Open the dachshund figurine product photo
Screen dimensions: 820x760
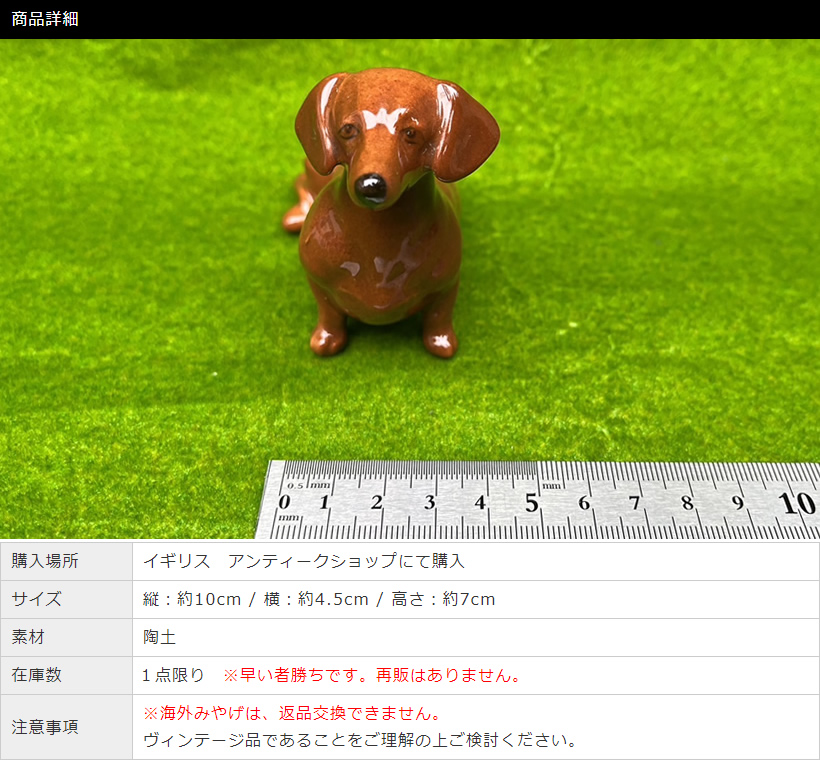coord(410,289)
